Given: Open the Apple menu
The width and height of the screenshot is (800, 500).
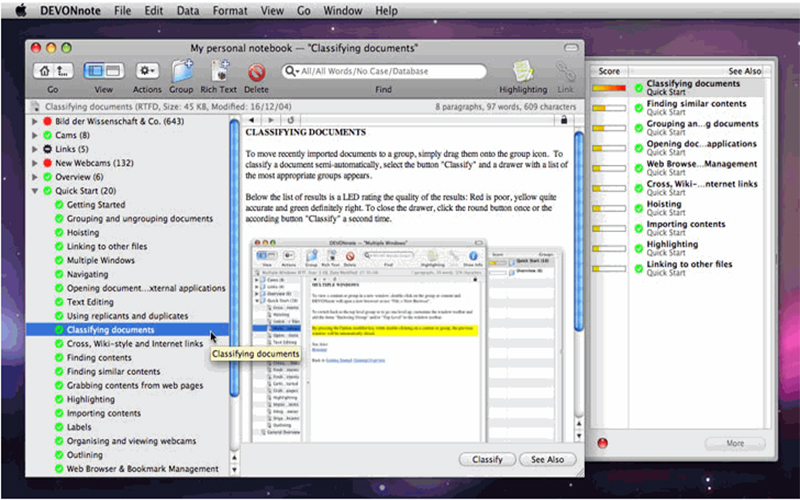Looking at the screenshot, I should pyautogui.click(x=21, y=10).
